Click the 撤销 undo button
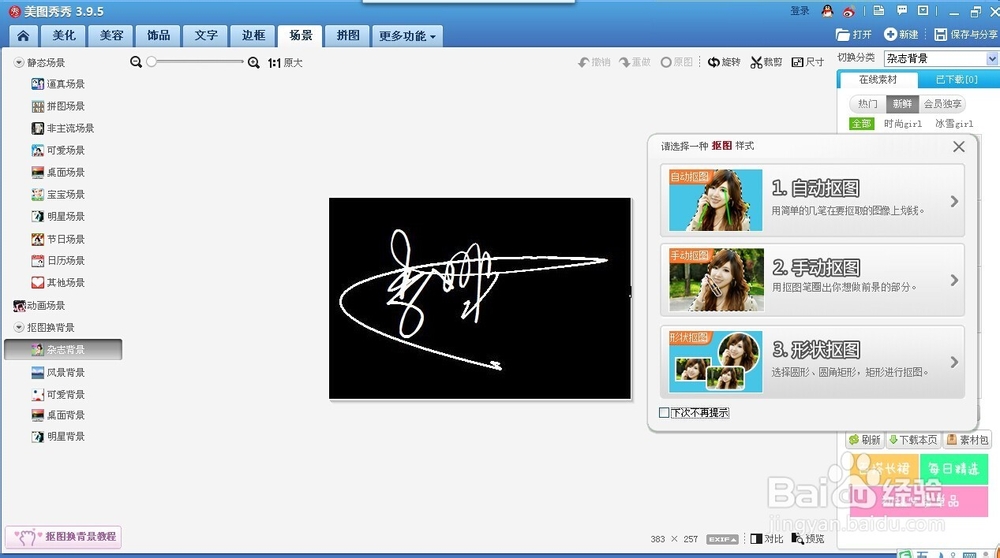The height and width of the screenshot is (558, 1000). [594, 62]
